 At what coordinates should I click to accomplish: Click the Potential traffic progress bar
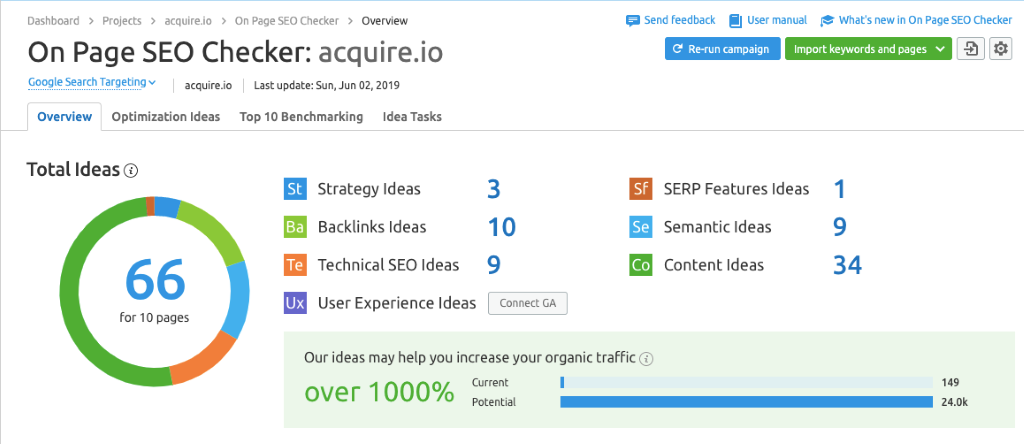pyautogui.click(x=746, y=402)
